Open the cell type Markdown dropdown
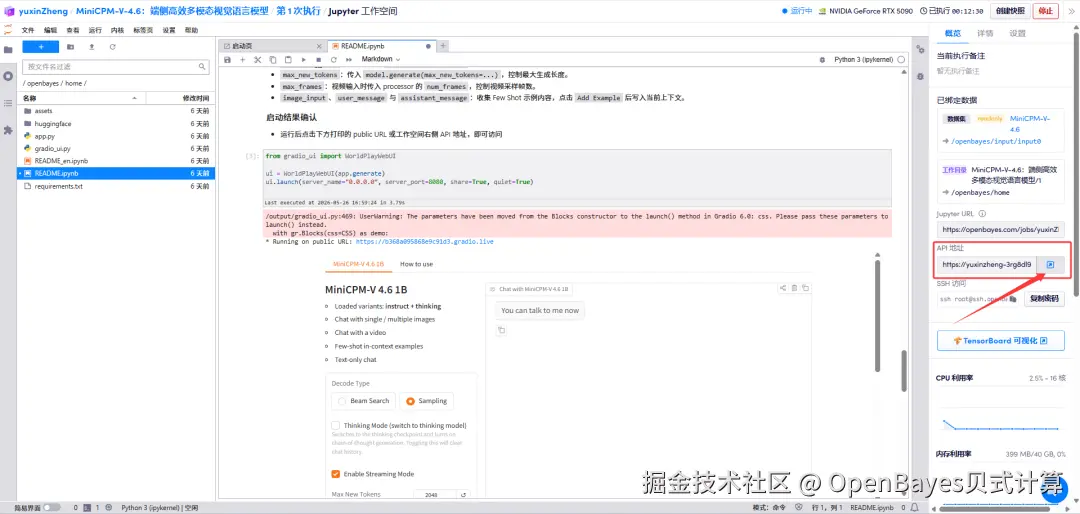 tap(381, 59)
